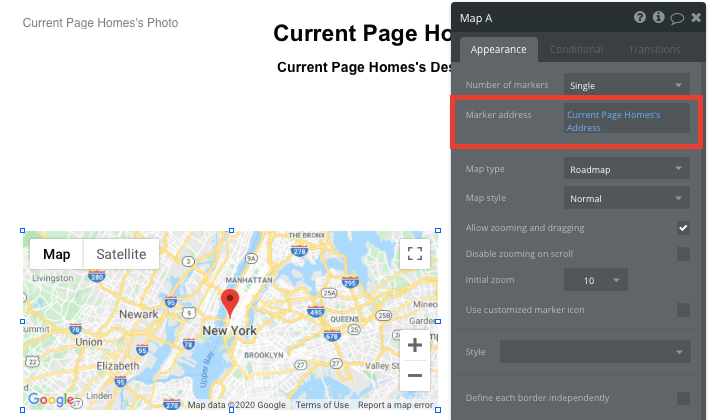Enable Define each border independently checkbox
The height and width of the screenshot is (420, 709).
point(683,398)
